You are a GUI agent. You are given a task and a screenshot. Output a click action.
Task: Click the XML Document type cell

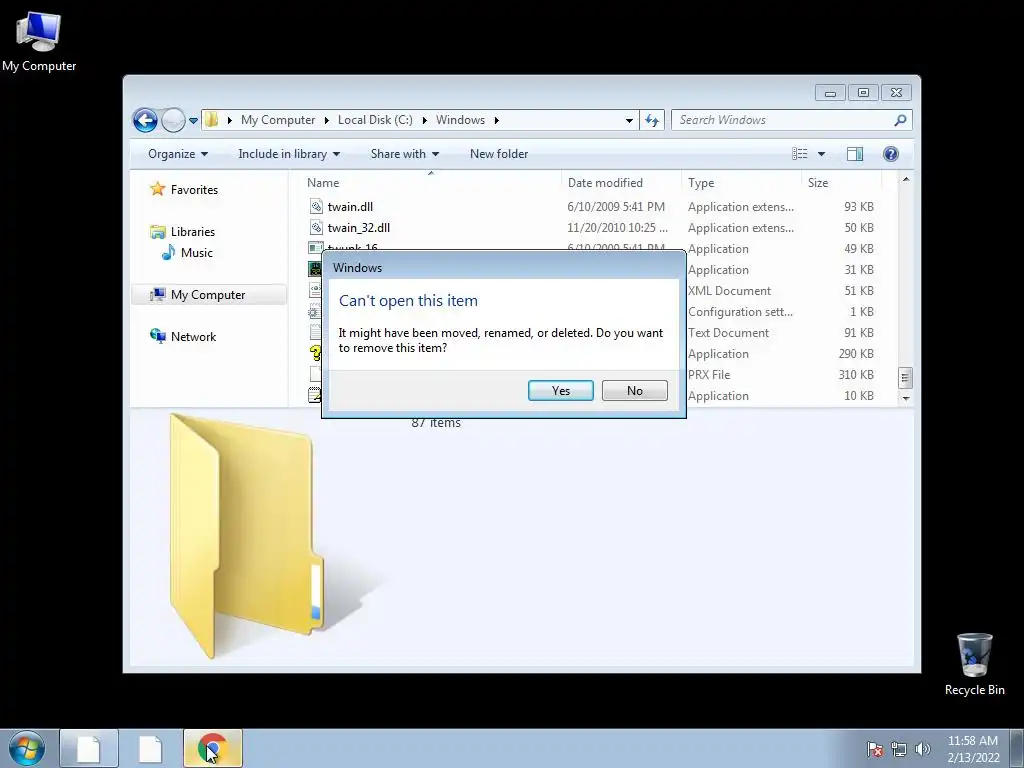pyautogui.click(x=729, y=291)
